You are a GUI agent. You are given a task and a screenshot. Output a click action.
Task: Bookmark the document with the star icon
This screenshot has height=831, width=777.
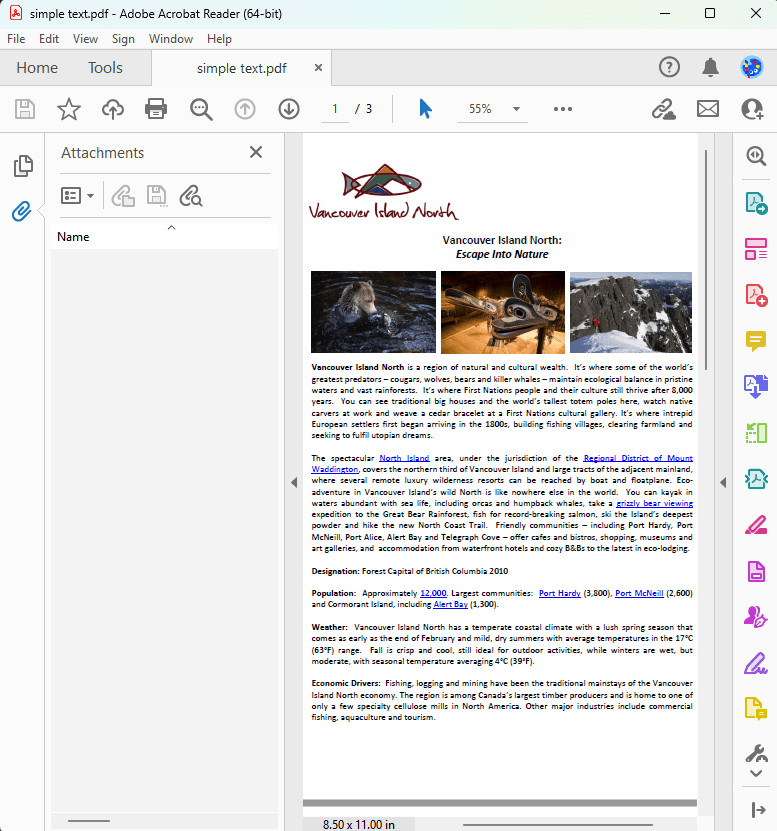[68, 109]
